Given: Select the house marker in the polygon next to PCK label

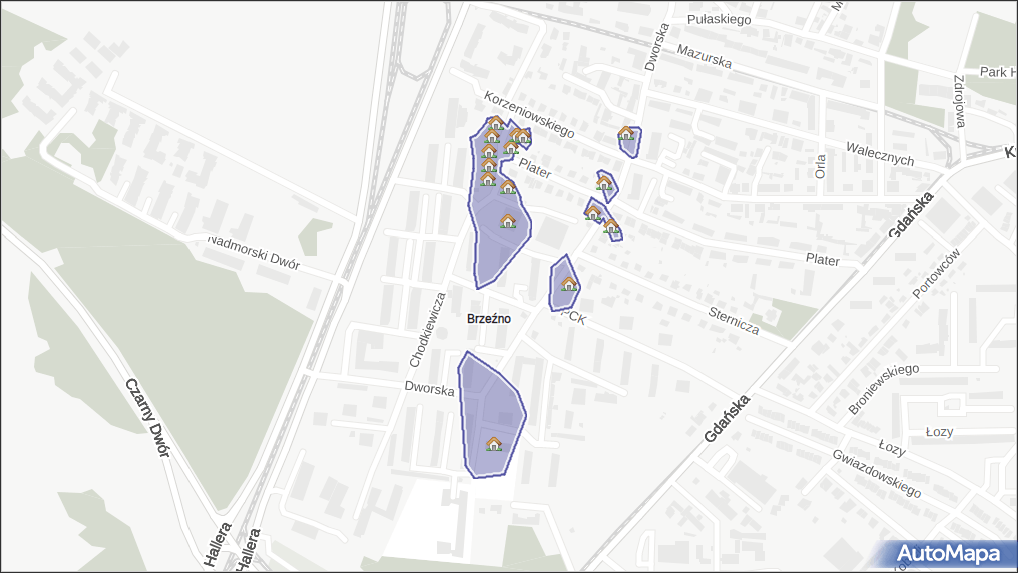Looking at the screenshot, I should click(569, 284).
